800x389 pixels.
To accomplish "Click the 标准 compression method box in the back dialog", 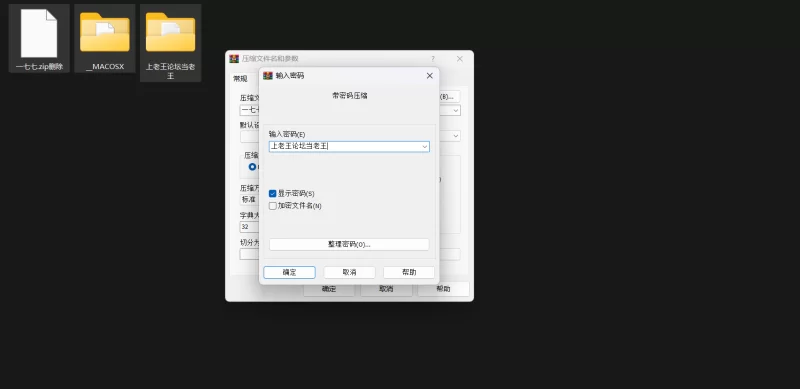I will click(x=249, y=200).
